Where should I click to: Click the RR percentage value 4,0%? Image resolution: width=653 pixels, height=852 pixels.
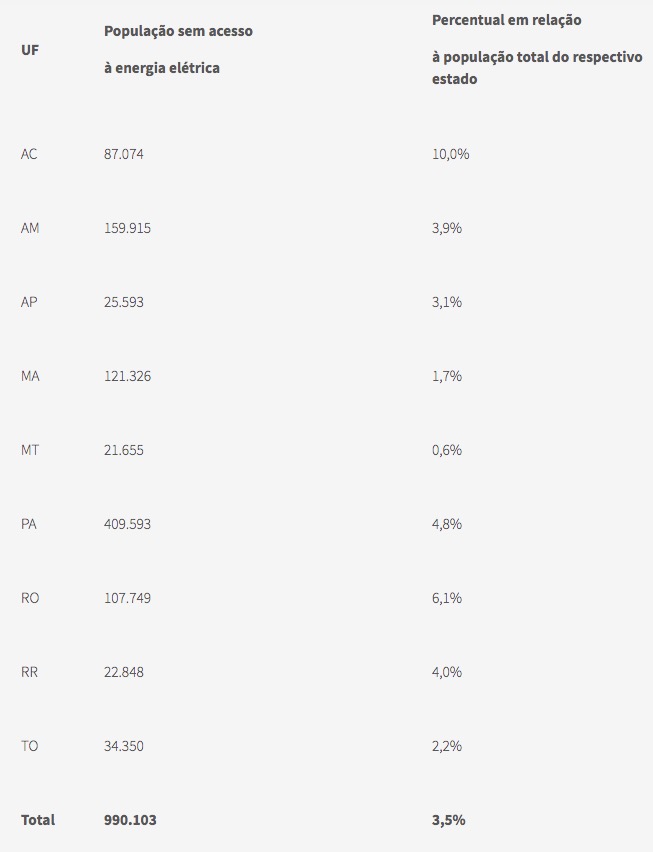click(x=446, y=672)
